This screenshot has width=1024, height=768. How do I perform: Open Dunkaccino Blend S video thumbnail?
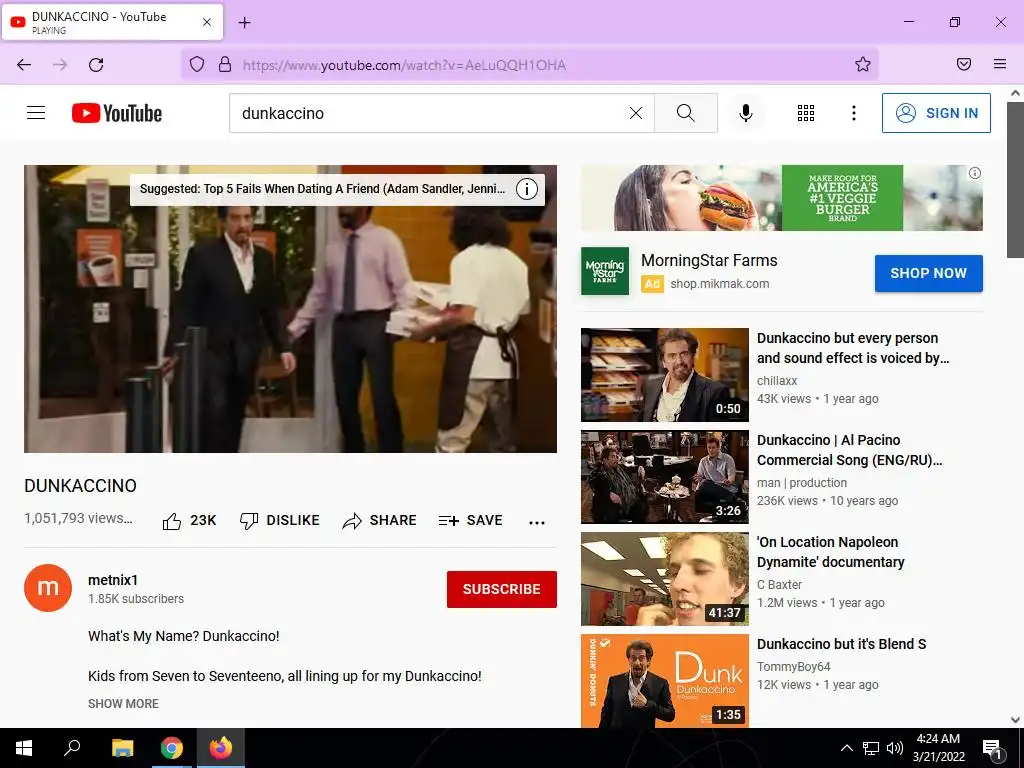click(665, 680)
